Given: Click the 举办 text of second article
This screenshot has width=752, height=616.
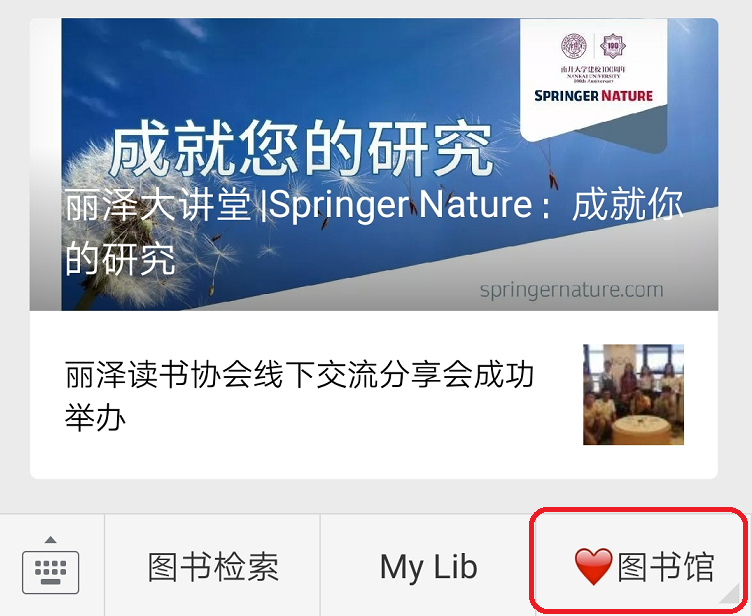Looking at the screenshot, I should 95,417.
